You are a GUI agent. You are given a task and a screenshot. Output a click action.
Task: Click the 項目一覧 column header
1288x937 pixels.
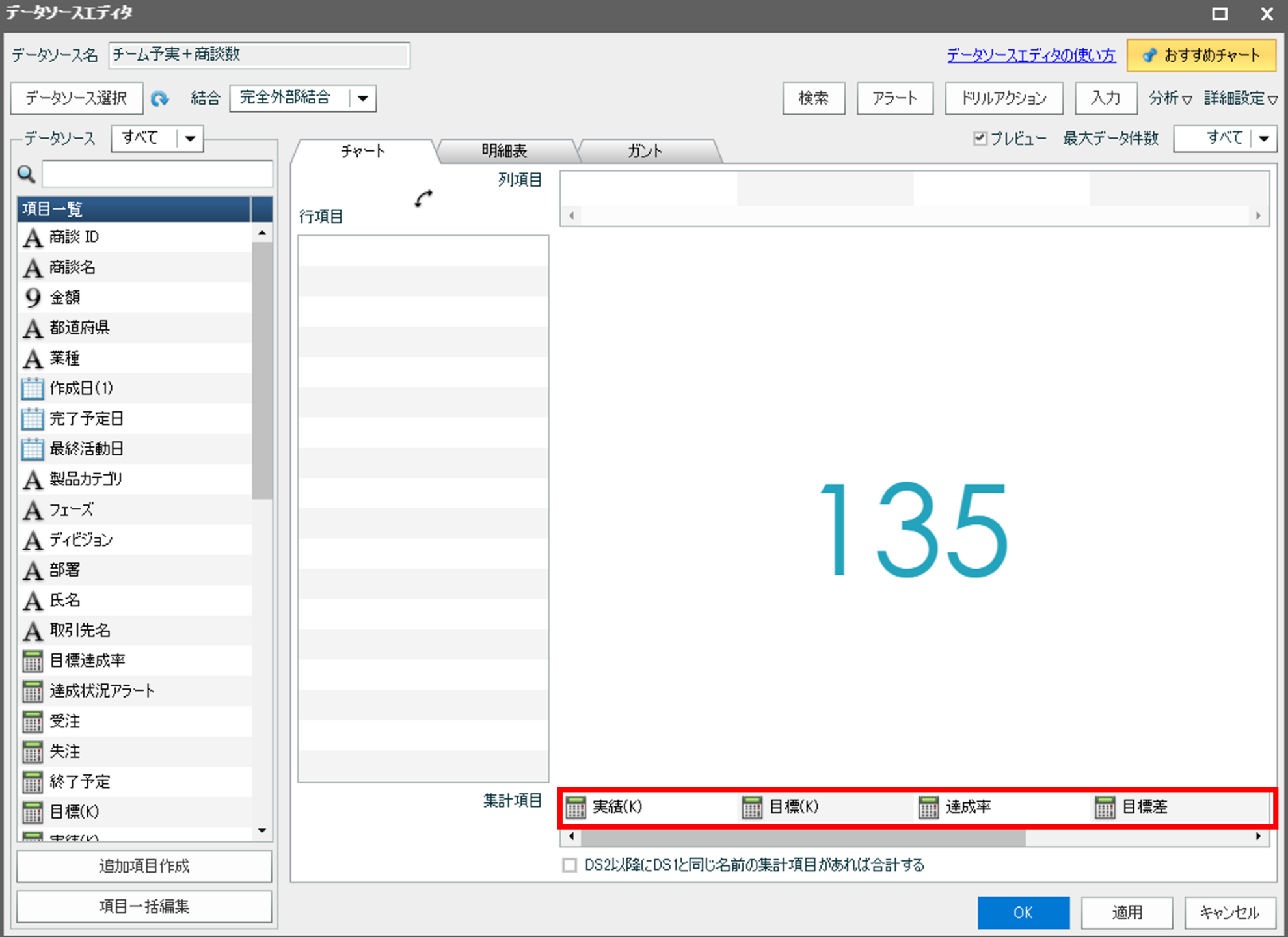134,209
